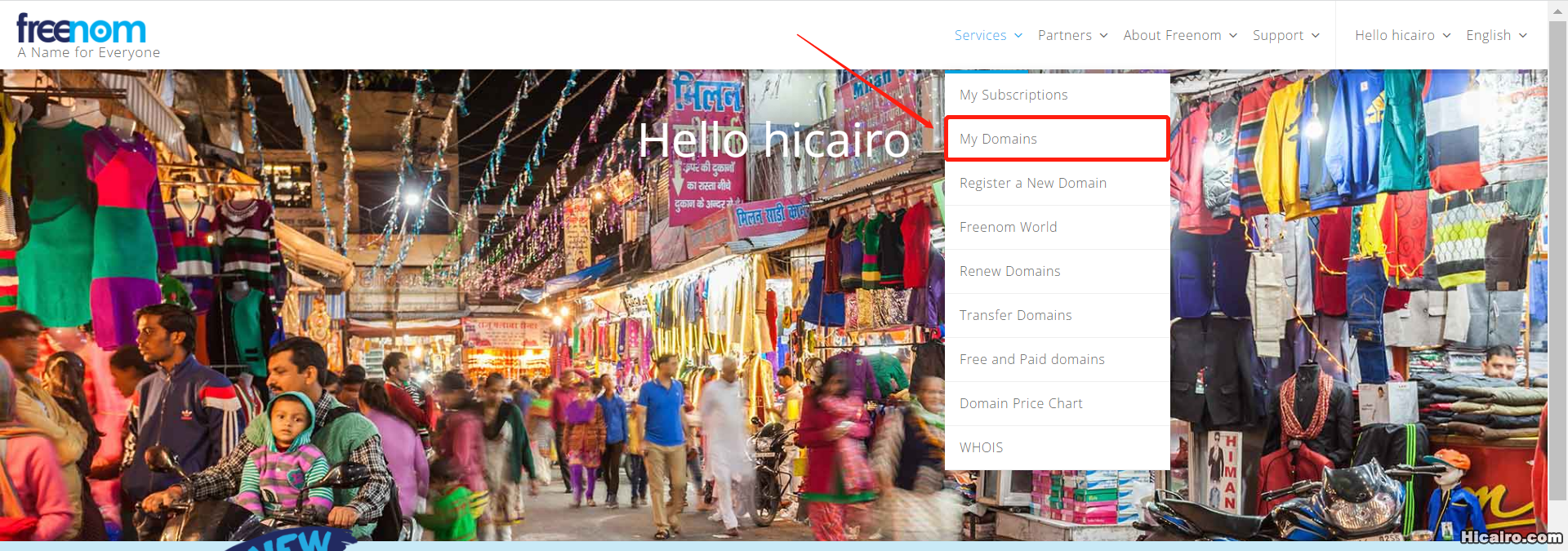The width and height of the screenshot is (1568, 551).
Task: Click the A Name for Everyone tagline
Action: point(89,53)
